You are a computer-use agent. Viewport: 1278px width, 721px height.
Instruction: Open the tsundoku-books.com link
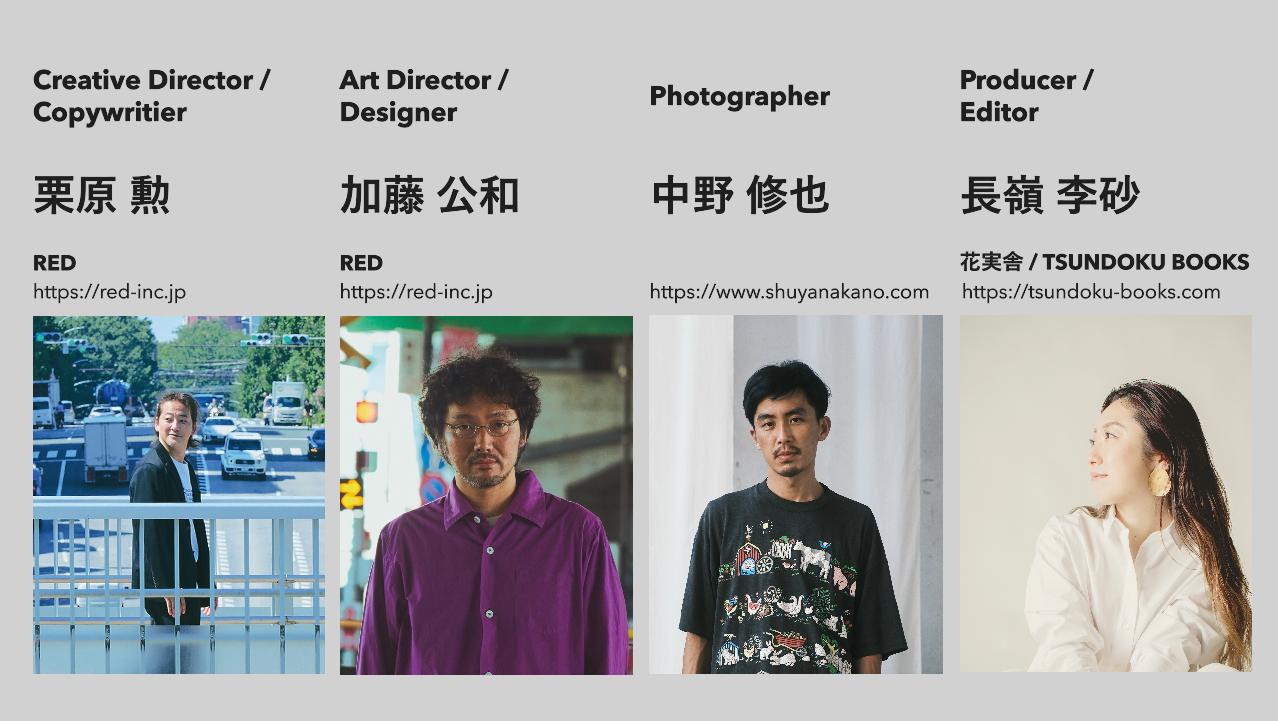[1091, 292]
